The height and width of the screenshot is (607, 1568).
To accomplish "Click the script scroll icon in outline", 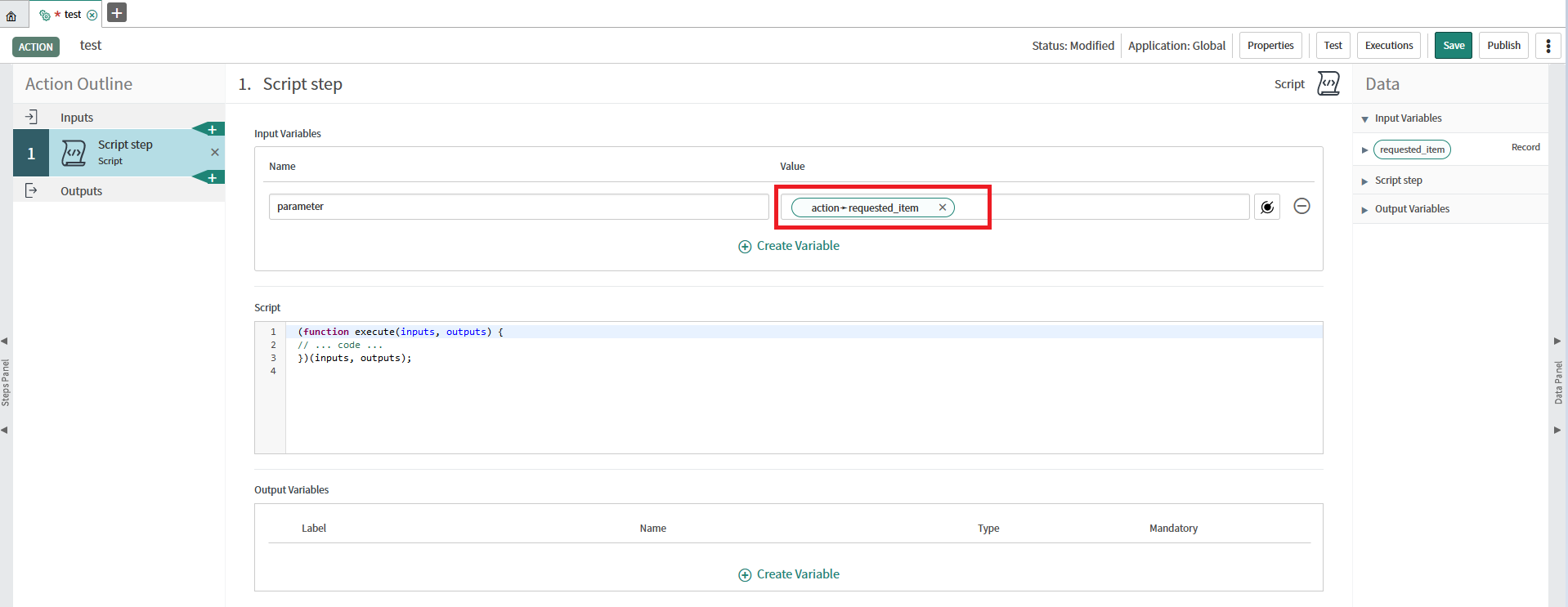I will 74,153.
